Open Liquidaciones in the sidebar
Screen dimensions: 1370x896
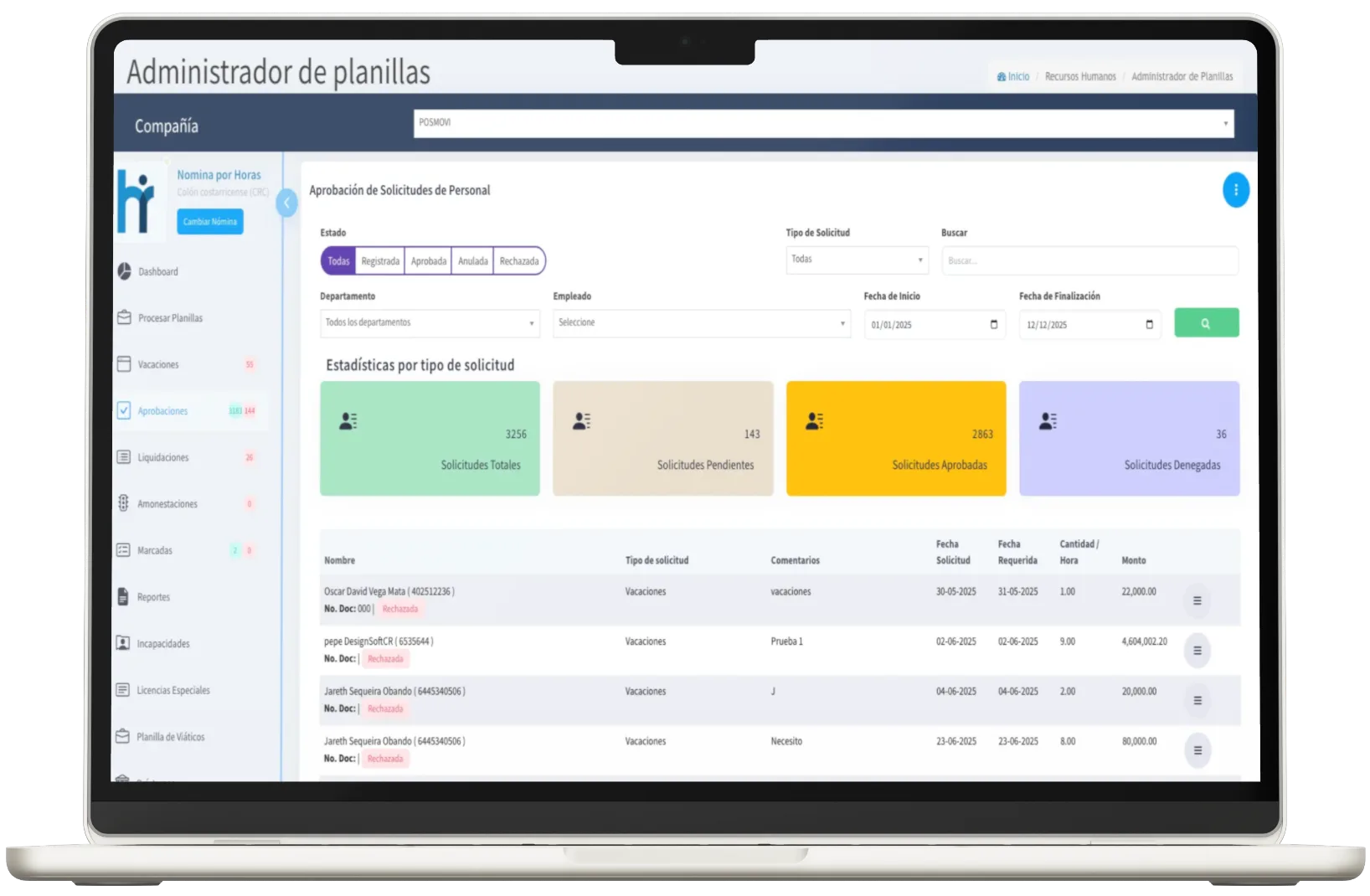coord(163,457)
